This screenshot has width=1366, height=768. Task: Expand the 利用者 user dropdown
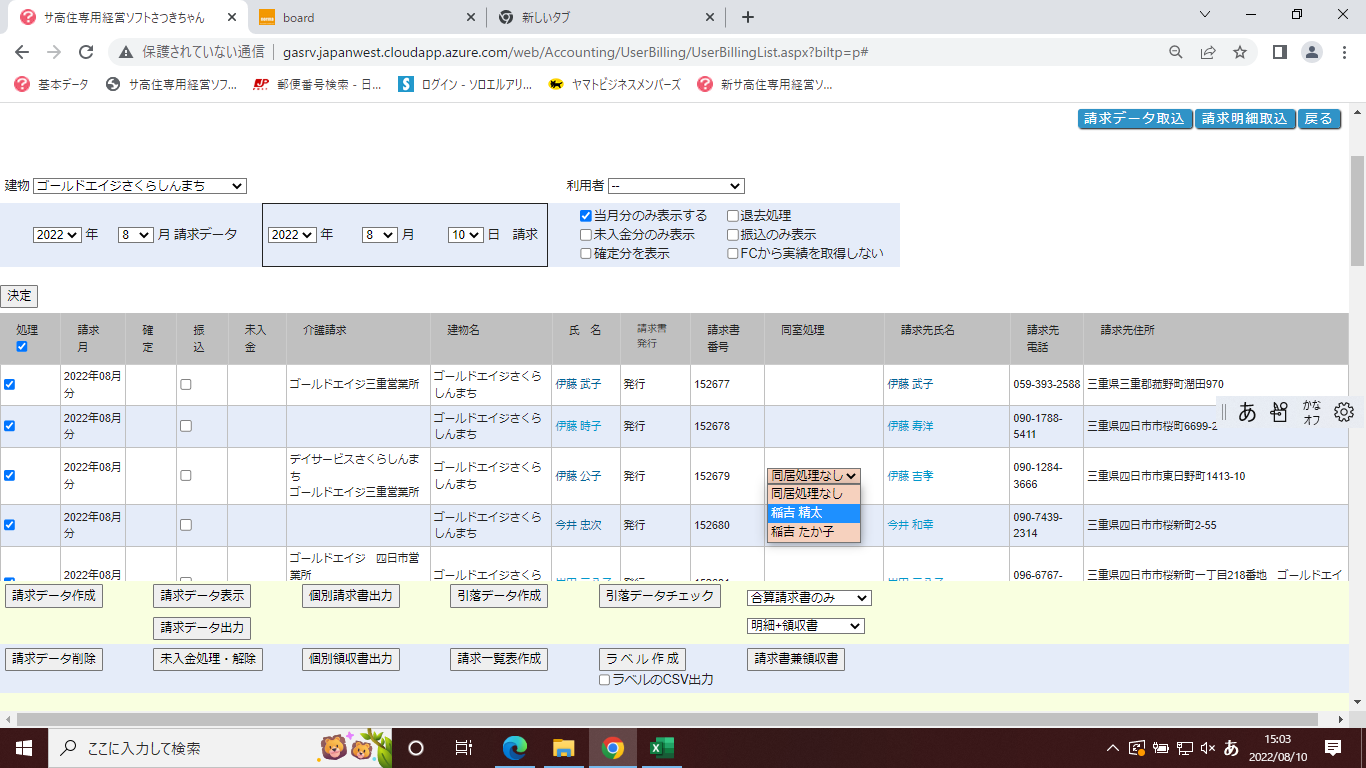pyautogui.click(x=676, y=186)
